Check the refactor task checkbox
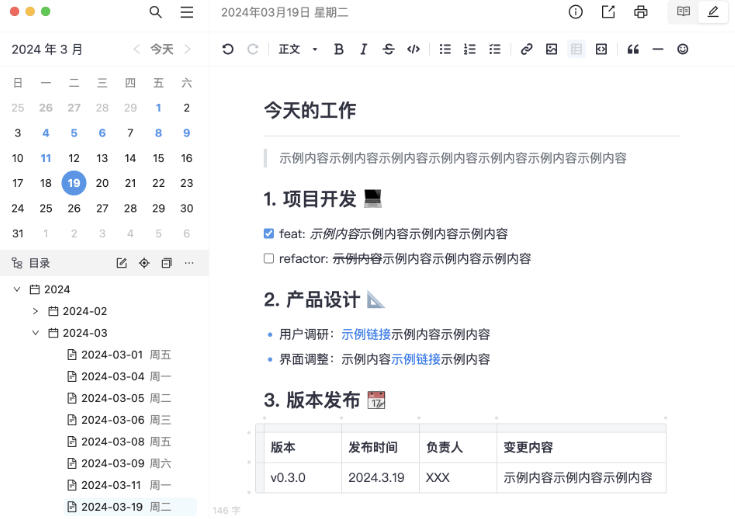This screenshot has height=519, width=735. 269,258
